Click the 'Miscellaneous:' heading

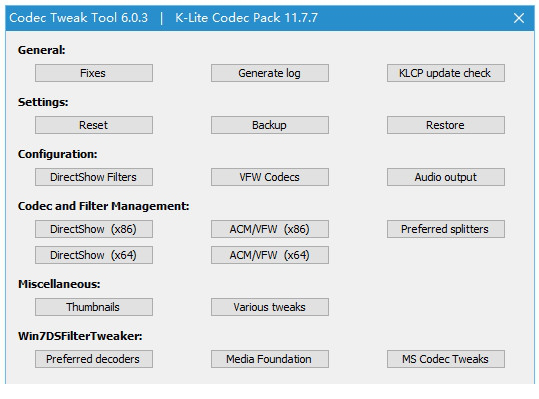tap(59, 284)
